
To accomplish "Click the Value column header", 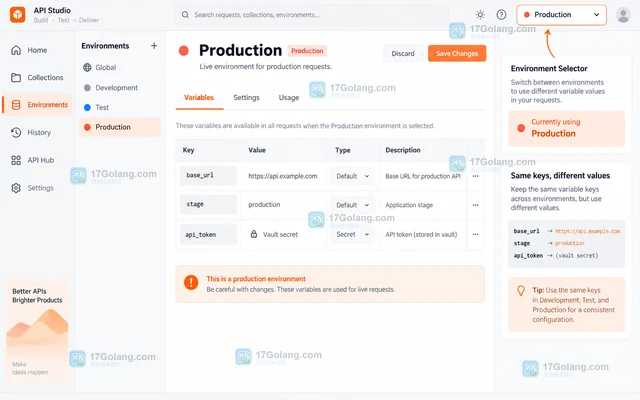I will click(257, 150).
